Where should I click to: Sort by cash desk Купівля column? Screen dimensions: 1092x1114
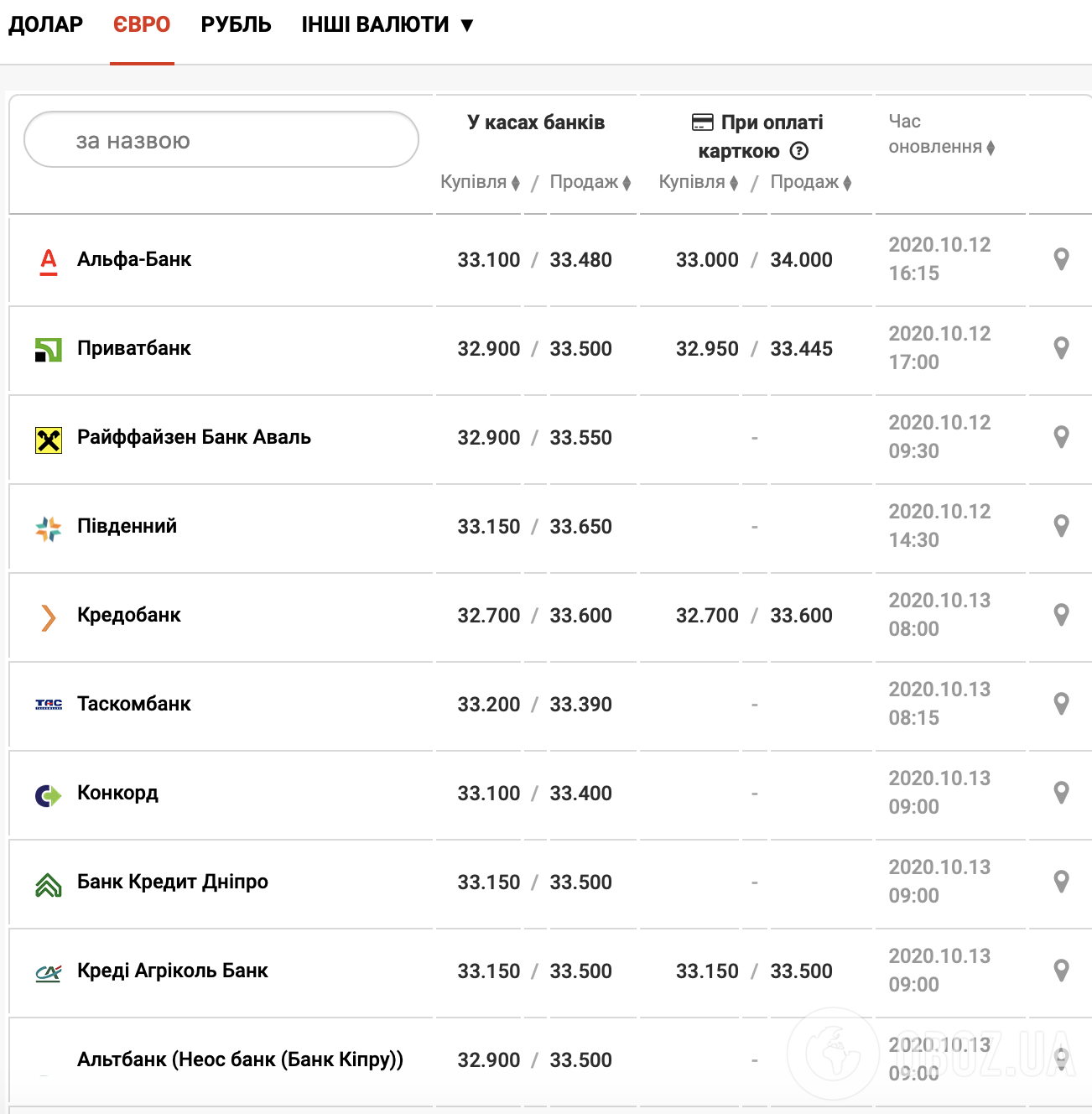(481, 182)
